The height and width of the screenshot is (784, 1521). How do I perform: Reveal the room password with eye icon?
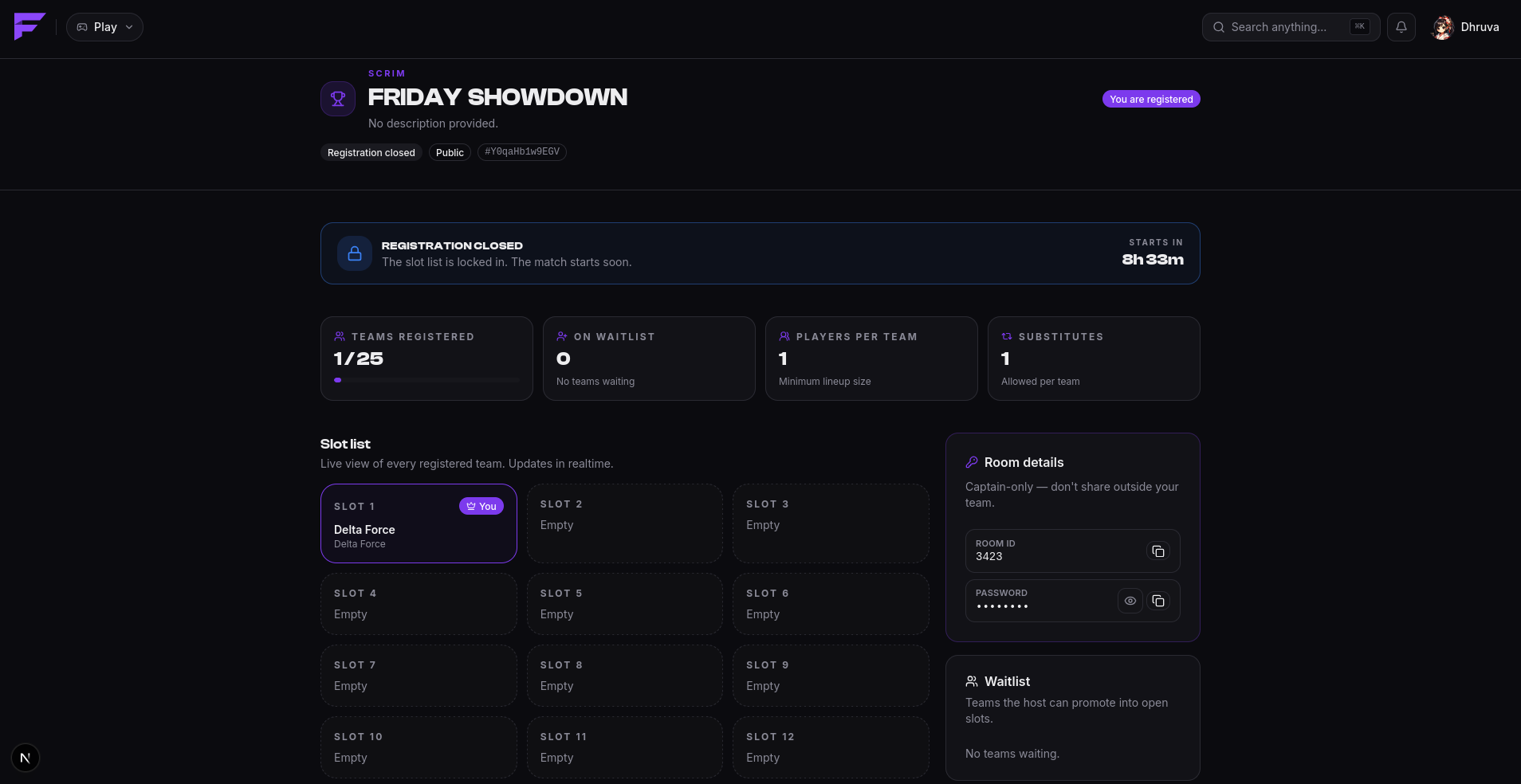[1130, 601]
